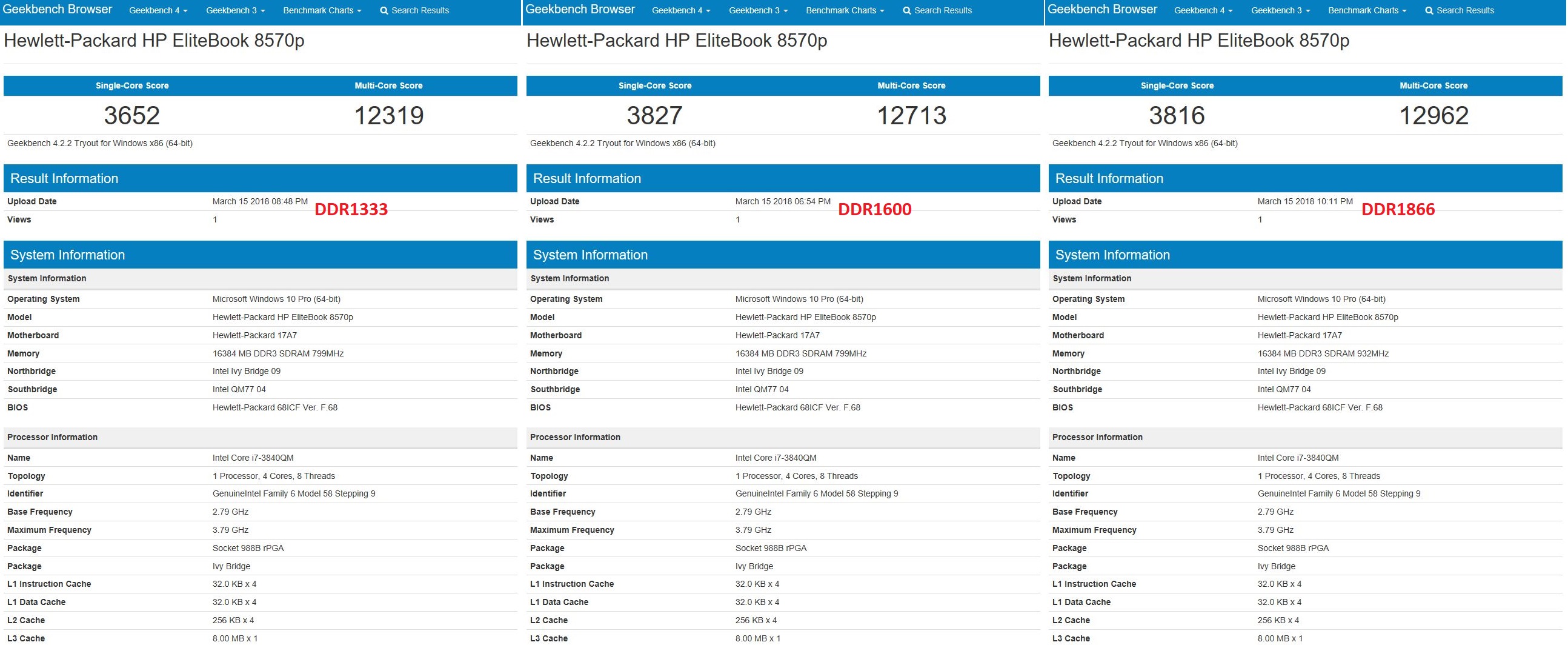Click Intel Core i7-3840QM in the right page
Screen dimensions: 1568x645
point(1298,458)
